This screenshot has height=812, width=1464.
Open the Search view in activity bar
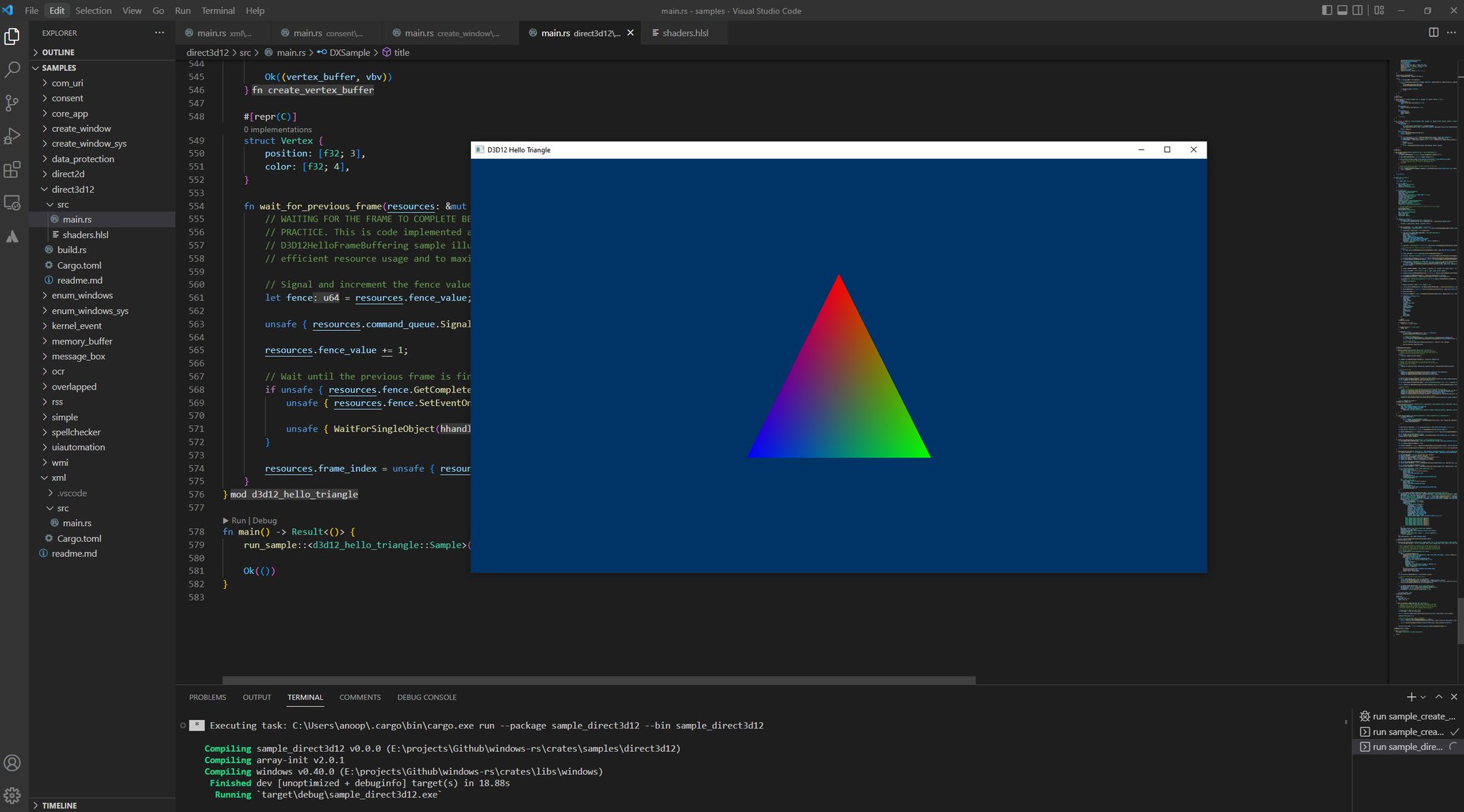point(12,69)
